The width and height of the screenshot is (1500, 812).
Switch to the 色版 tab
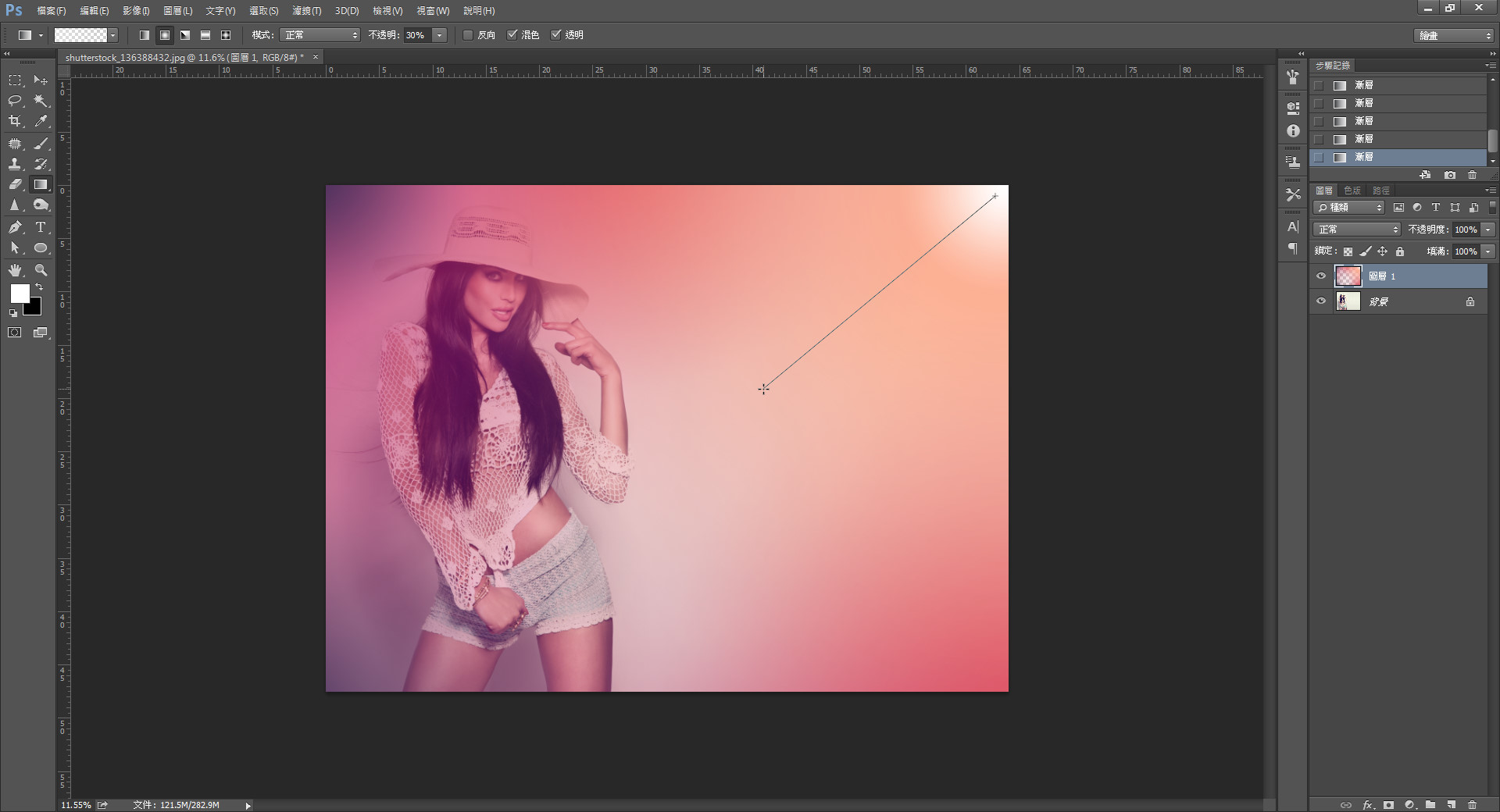(x=1352, y=191)
